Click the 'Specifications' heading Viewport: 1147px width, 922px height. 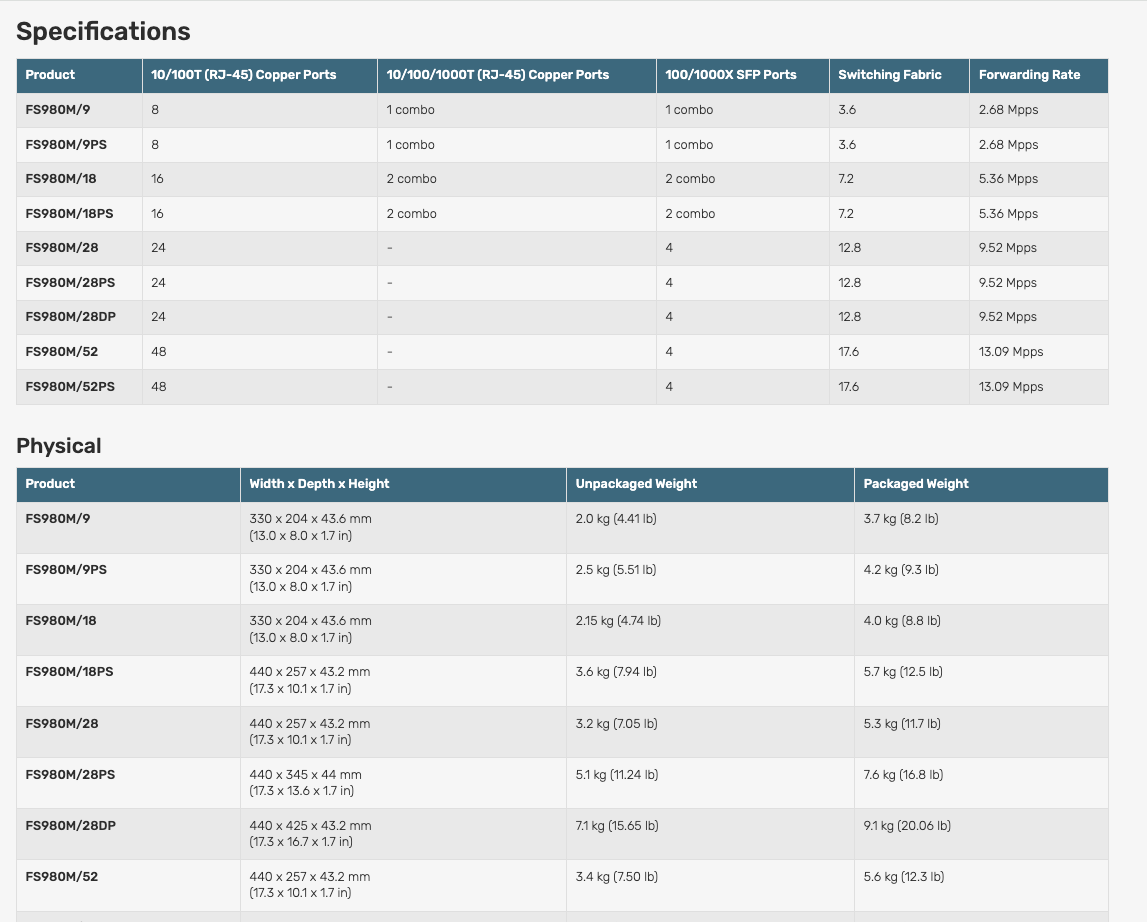[103, 31]
